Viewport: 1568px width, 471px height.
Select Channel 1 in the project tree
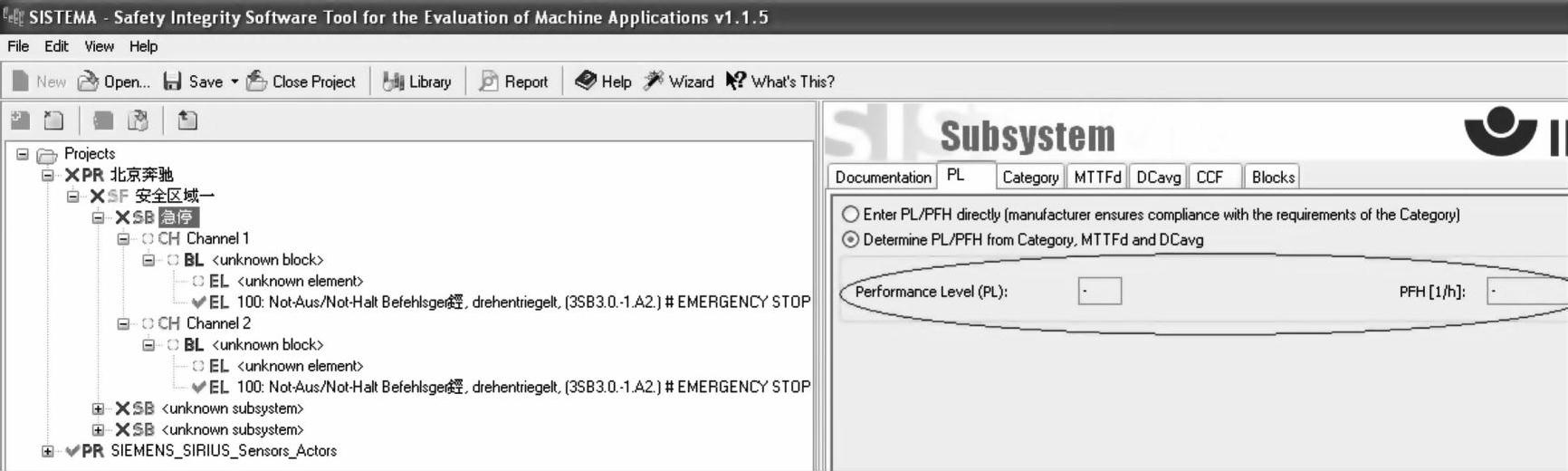click(x=217, y=239)
